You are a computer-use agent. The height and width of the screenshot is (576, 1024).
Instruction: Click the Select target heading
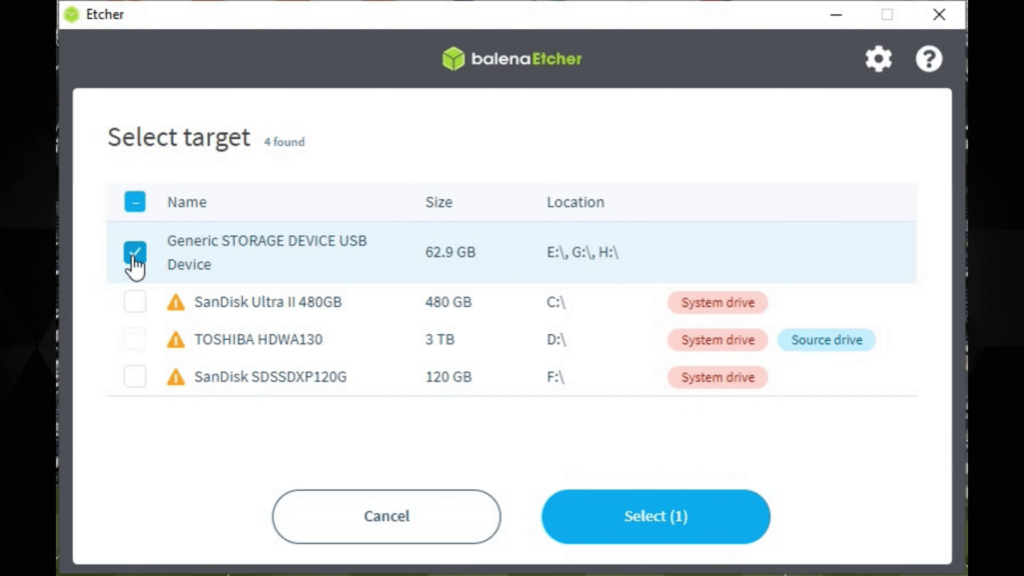pos(179,137)
